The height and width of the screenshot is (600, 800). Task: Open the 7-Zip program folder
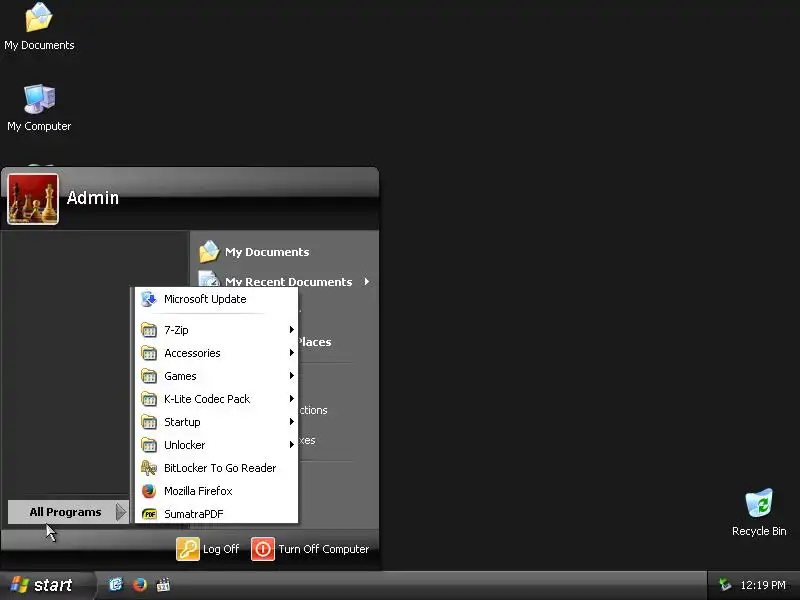216,330
